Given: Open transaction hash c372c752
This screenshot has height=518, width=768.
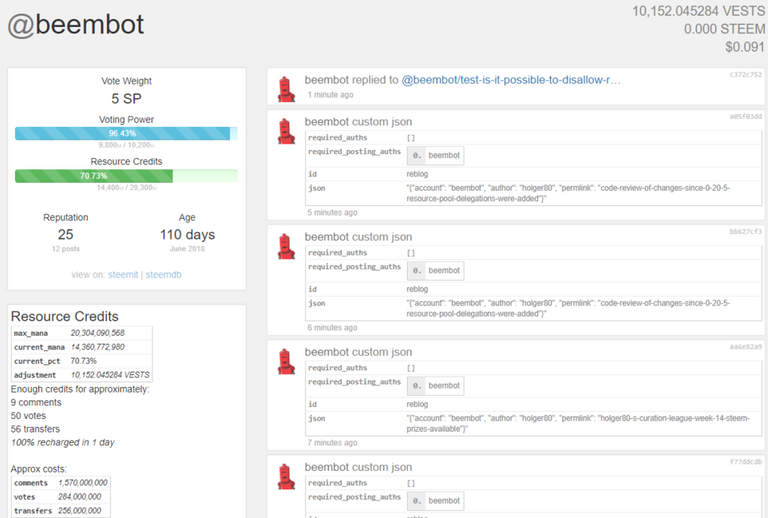Looking at the screenshot, I should coord(745,75).
